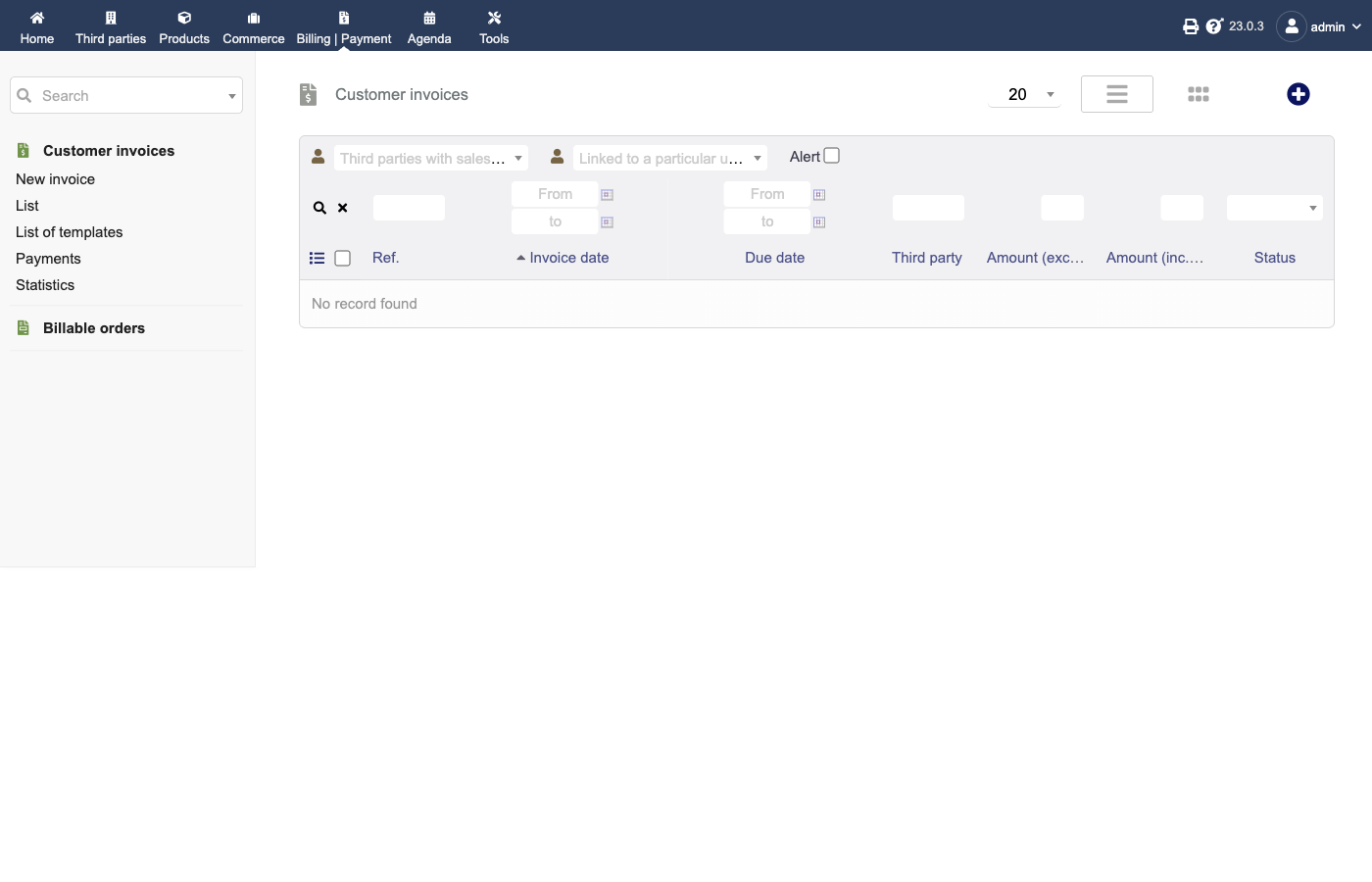Screen dimensions: 1372x882
Task: Open Statistics link in sidebar
Action: click(45, 285)
